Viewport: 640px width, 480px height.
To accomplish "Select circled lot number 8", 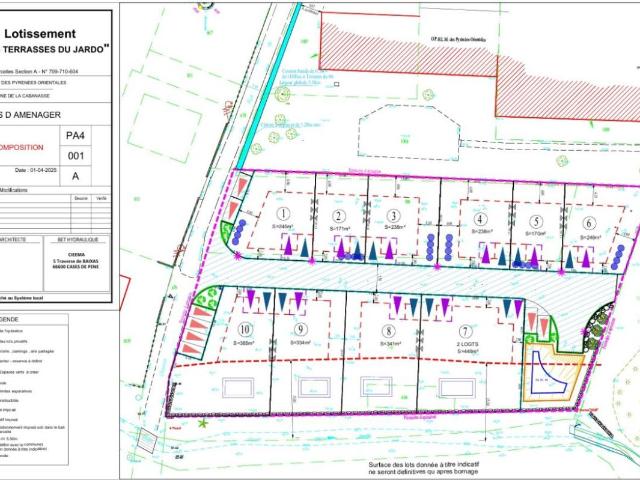I will [389, 331].
